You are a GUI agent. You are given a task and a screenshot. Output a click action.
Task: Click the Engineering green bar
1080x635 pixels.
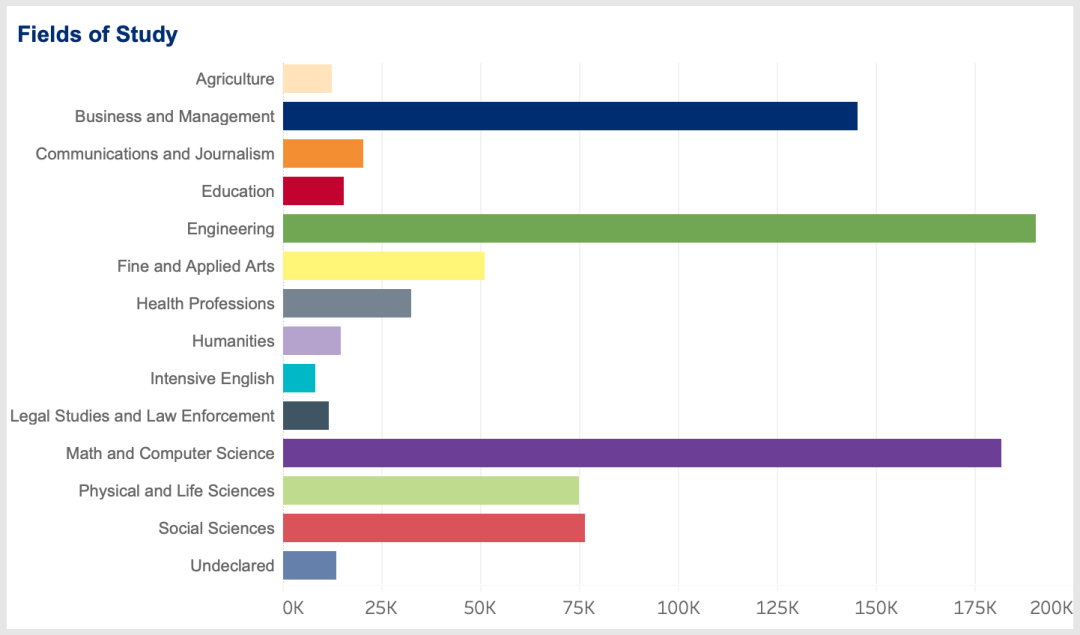pyautogui.click(x=659, y=229)
